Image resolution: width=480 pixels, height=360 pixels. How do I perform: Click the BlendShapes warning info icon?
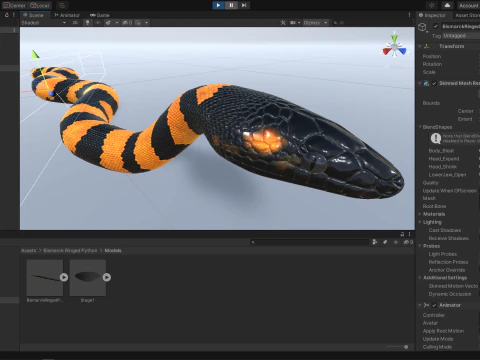click(436, 138)
